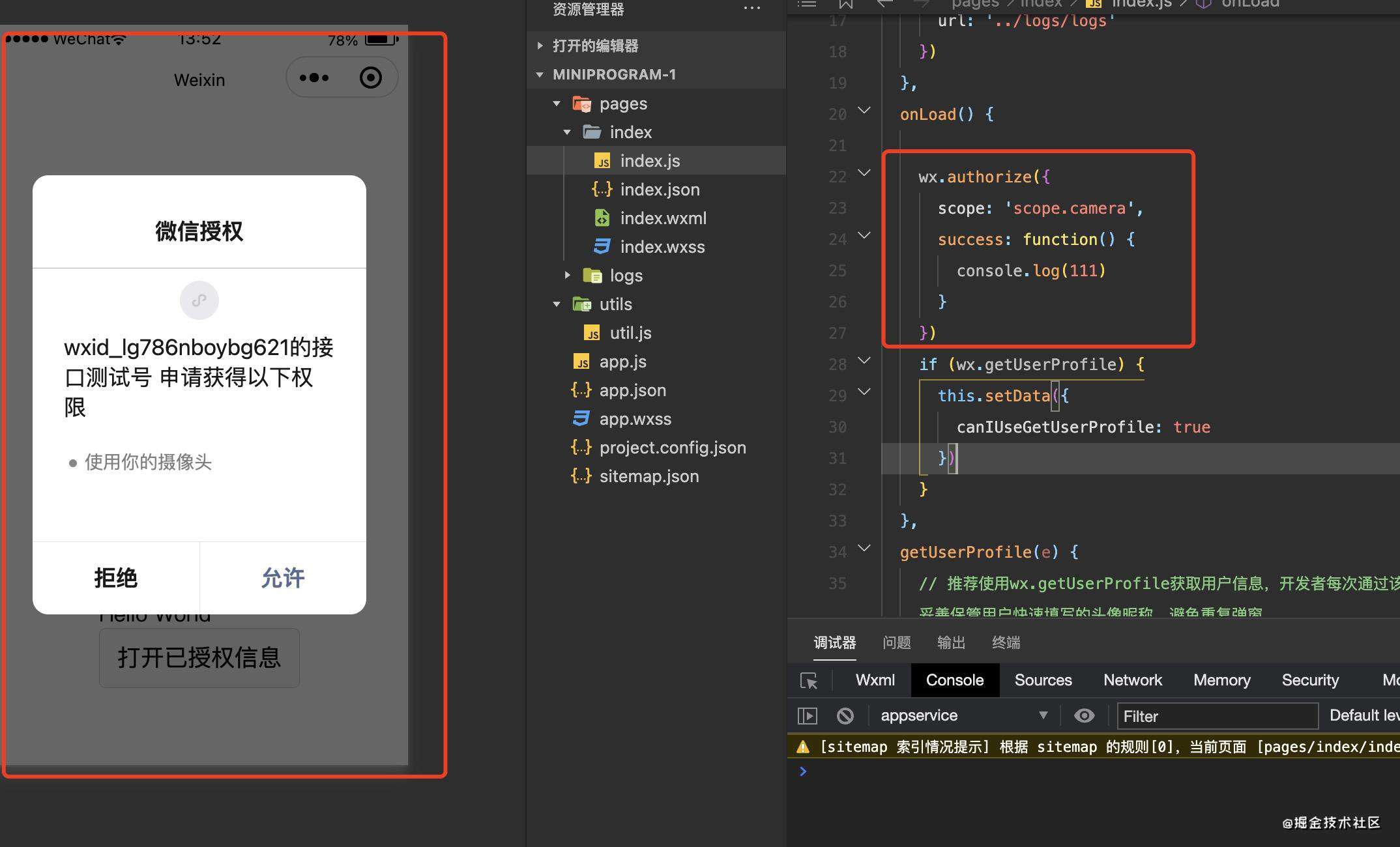This screenshot has width=1400, height=847.
Task: Clear the console with the ban icon
Action: (x=845, y=716)
